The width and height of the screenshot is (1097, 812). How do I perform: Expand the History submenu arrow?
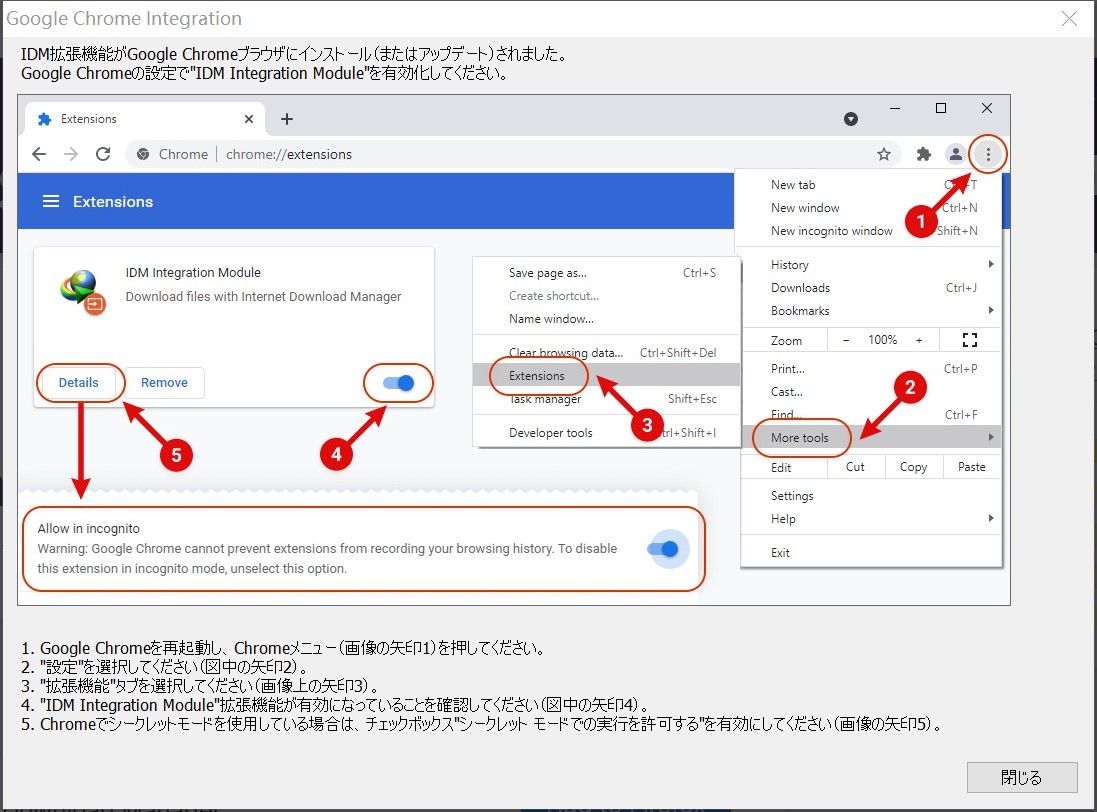tap(991, 264)
